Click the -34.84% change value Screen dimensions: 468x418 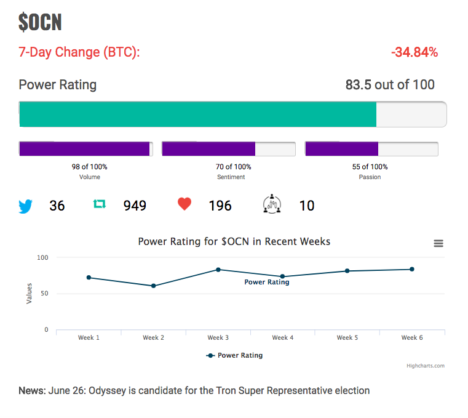(x=414, y=52)
